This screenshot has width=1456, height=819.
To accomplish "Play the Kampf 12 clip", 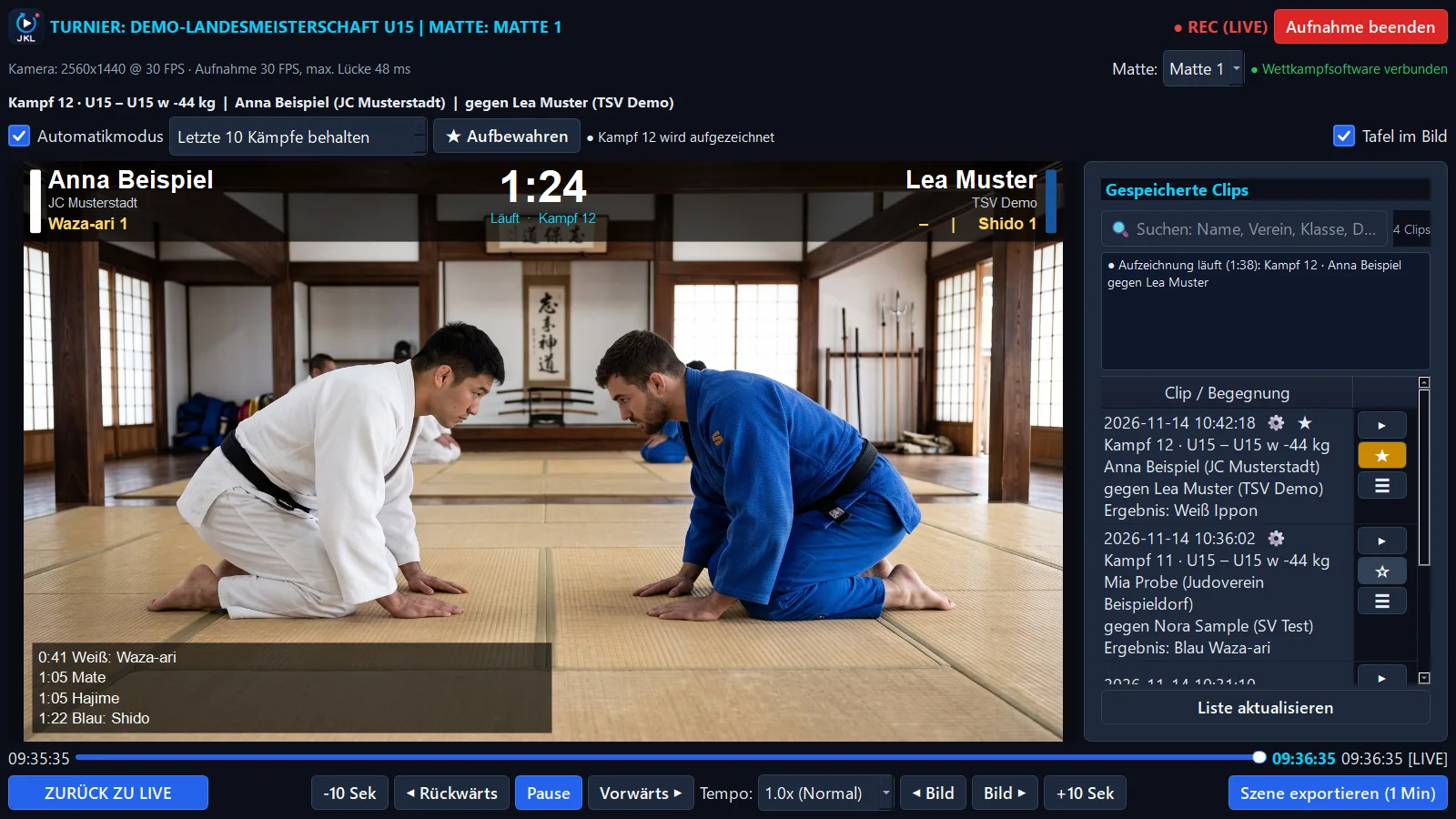I will (x=1381, y=425).
